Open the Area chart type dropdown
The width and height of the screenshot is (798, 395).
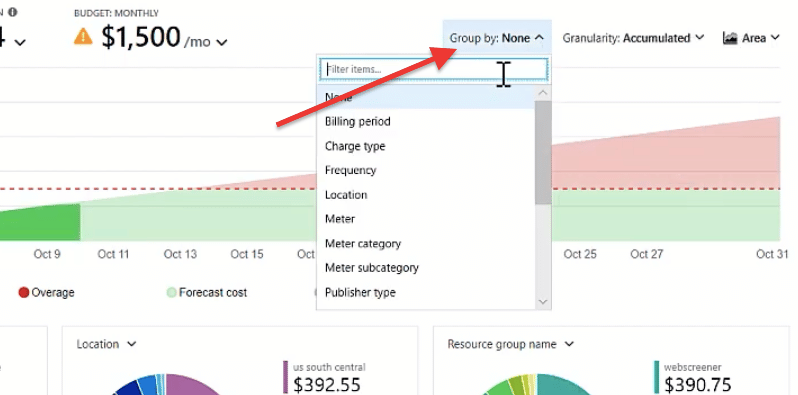coord(752,38)
